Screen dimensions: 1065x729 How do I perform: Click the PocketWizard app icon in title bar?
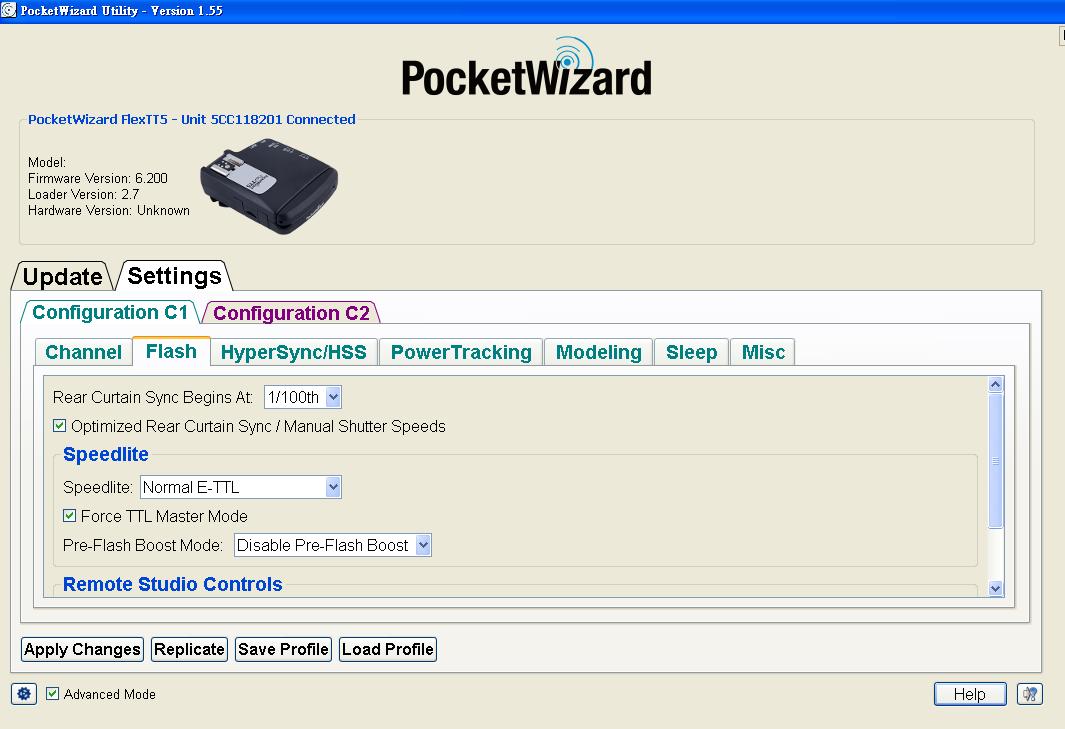[9, 10]
